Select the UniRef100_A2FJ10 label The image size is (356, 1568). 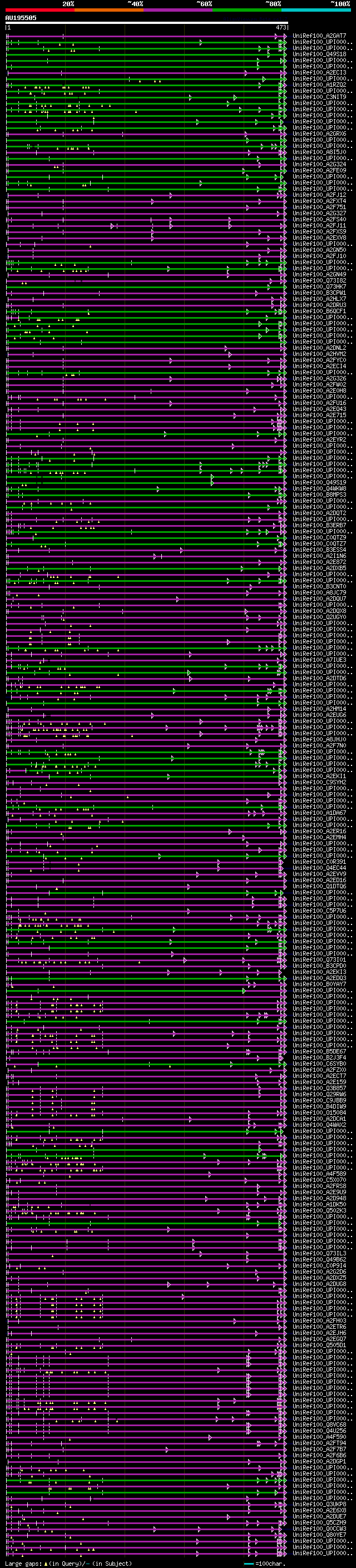click(x=319, y=256)
